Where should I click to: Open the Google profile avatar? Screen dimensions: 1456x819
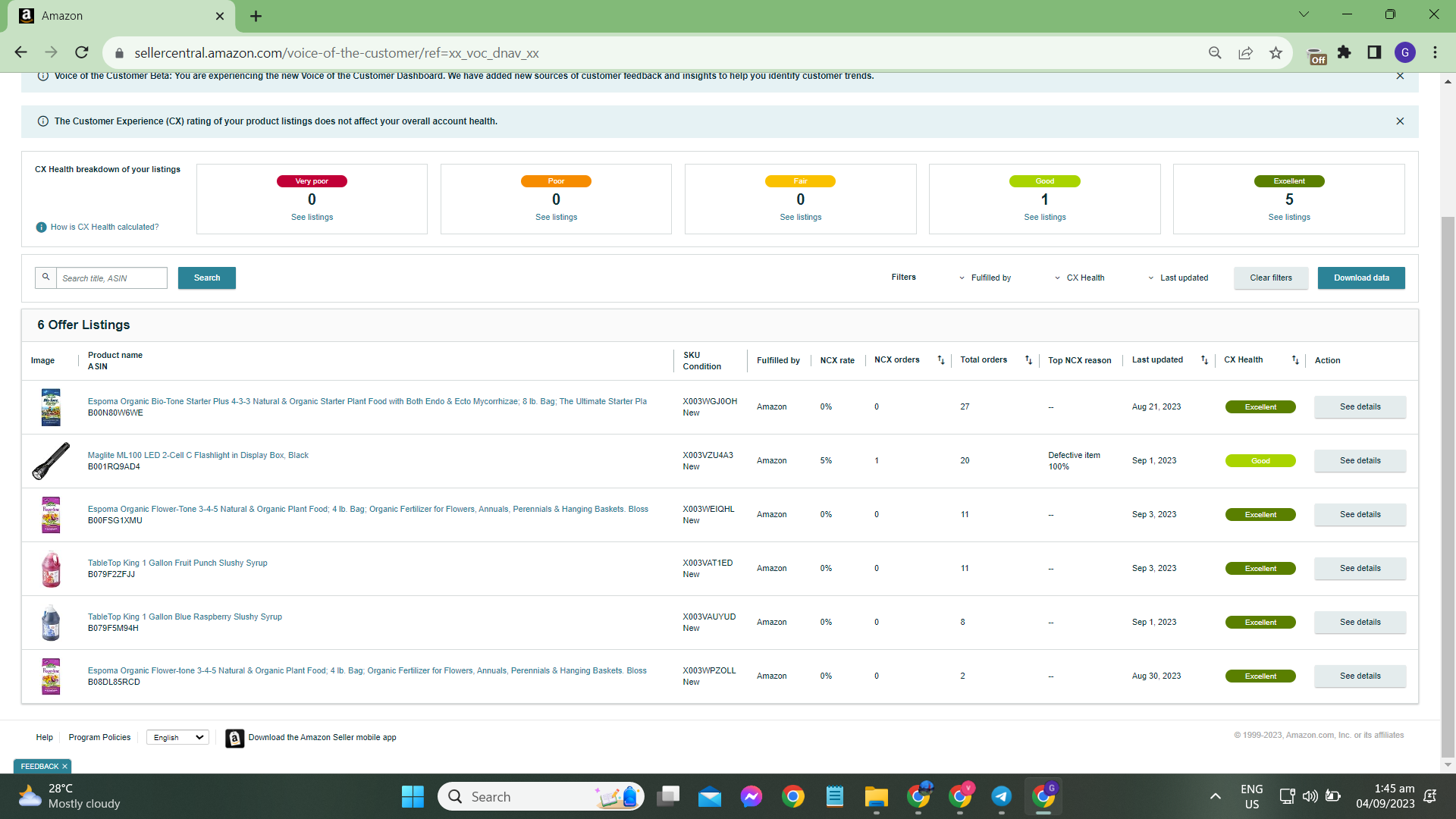pyautogui.click(x=1405, y=52)
